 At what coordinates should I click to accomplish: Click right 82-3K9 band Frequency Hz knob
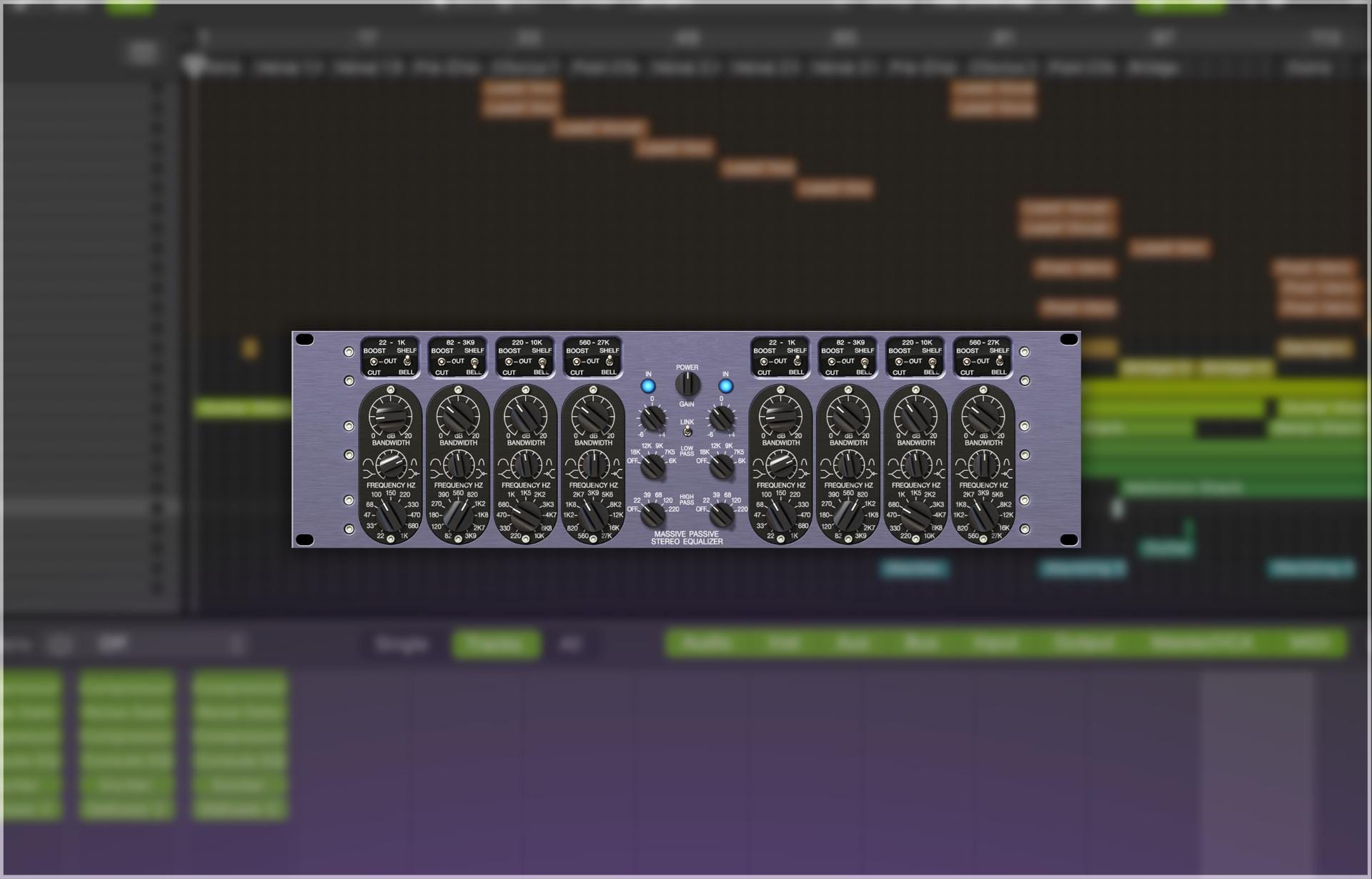click(848, 515)
